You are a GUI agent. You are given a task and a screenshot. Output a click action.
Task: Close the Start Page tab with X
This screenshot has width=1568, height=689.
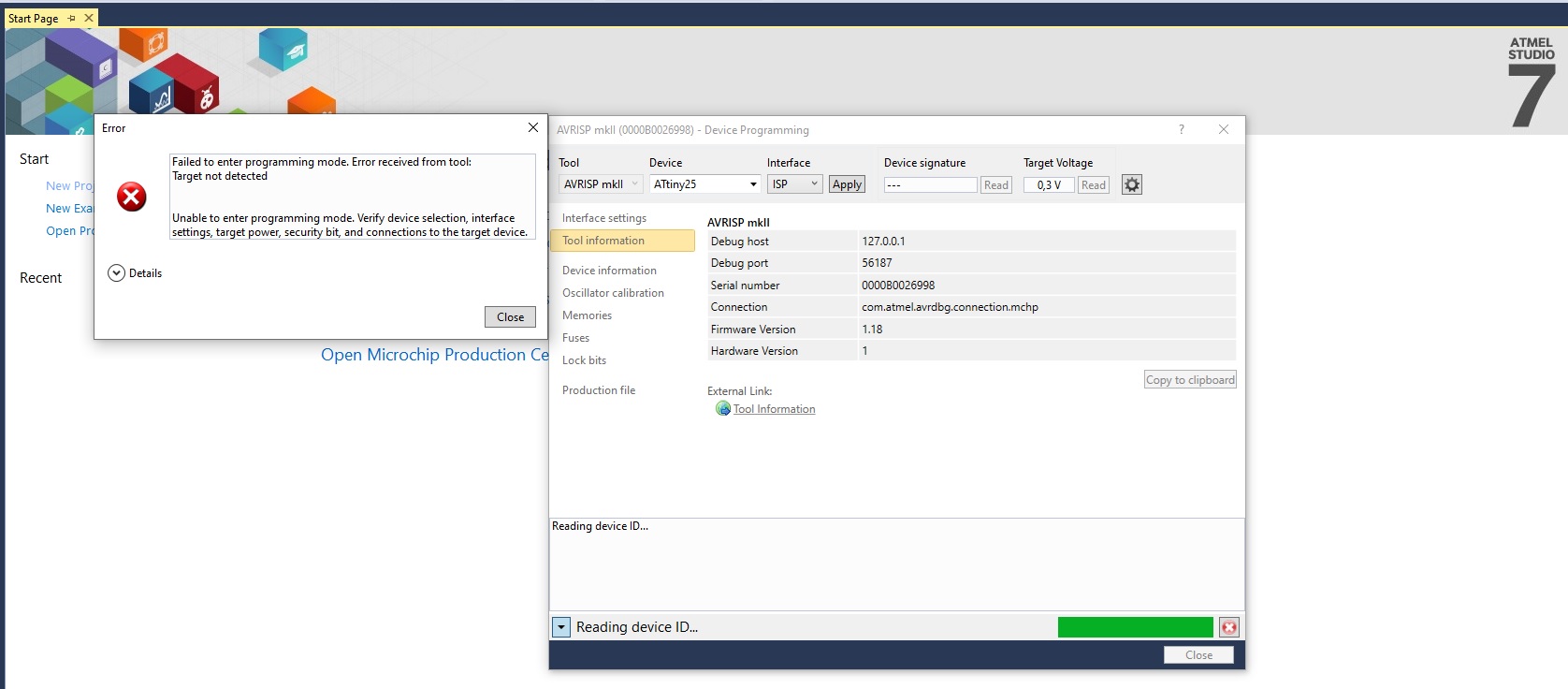[x=89, y=18]
